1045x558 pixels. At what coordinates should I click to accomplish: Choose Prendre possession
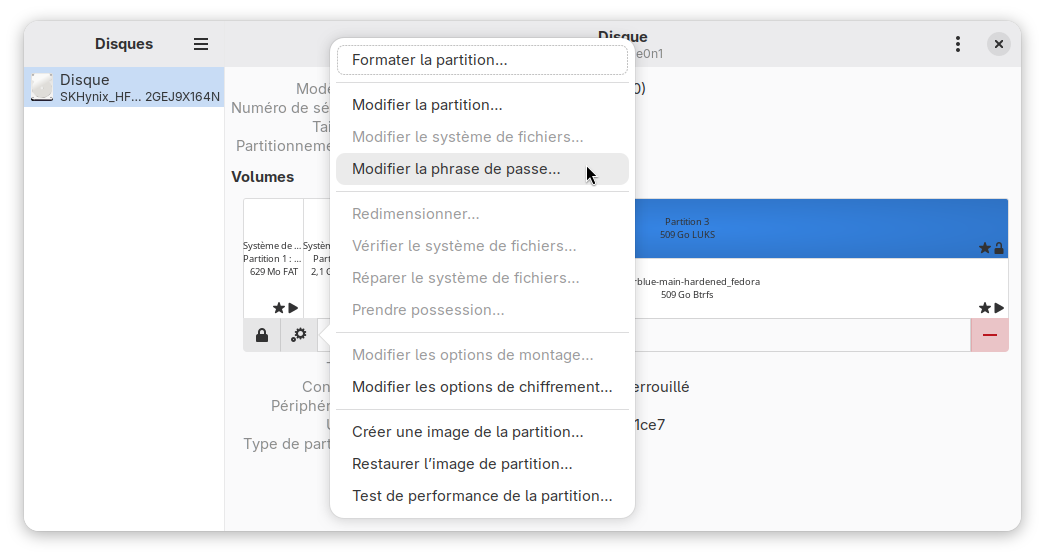[483, 310]
